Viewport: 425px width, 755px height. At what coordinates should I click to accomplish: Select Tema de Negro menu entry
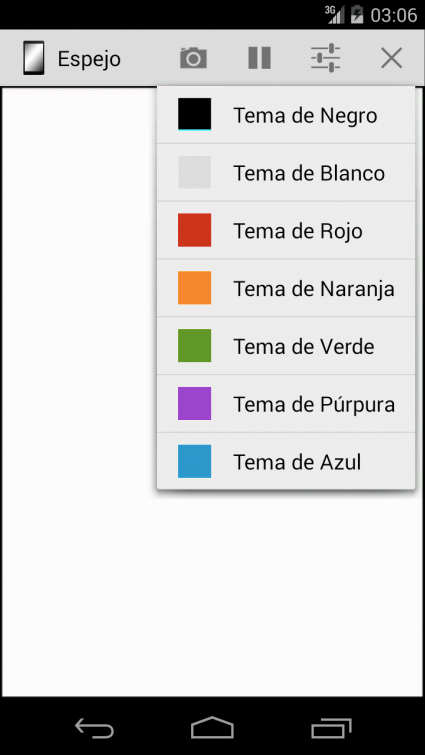coord(286,115)
